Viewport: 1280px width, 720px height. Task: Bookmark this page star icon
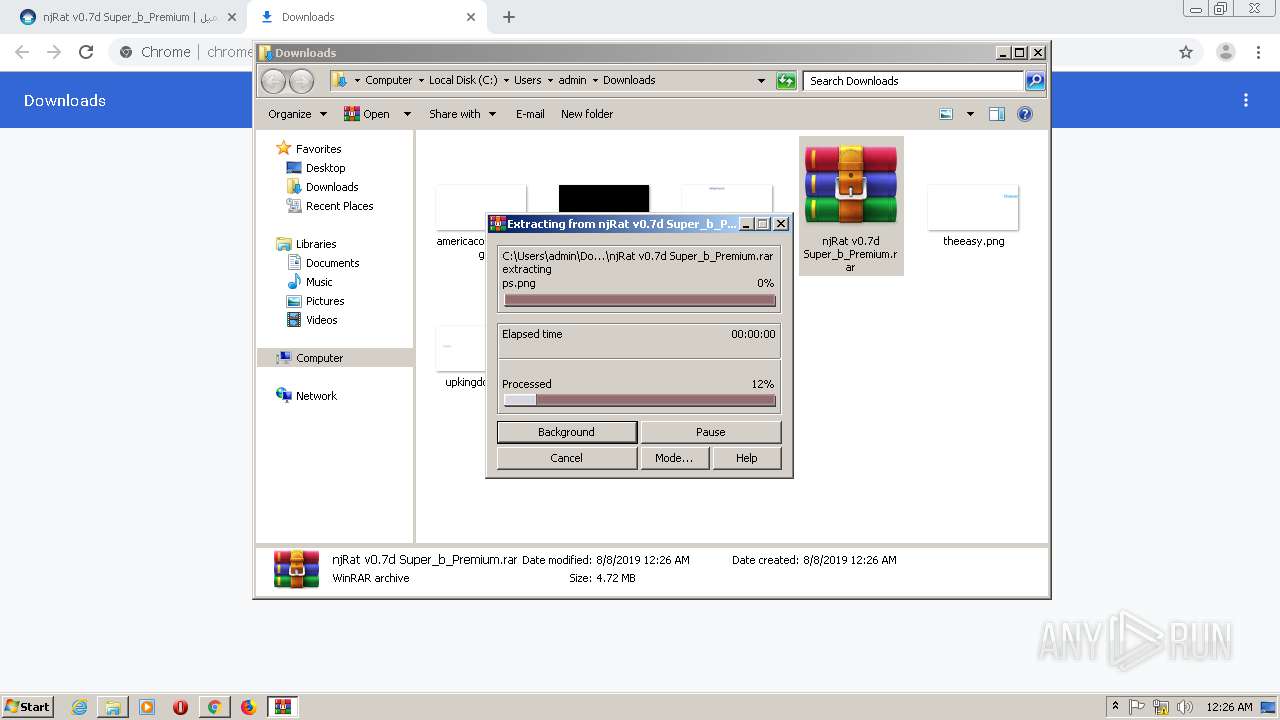click(x=1186, y=52)
